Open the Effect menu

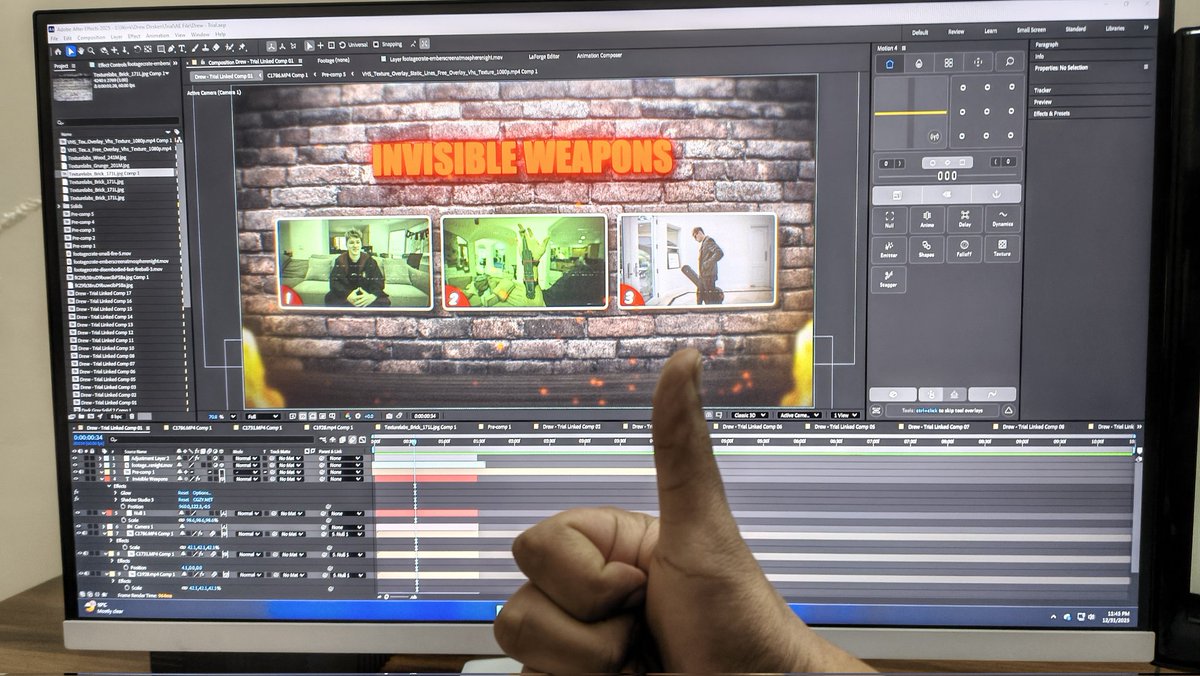point(134,36)
